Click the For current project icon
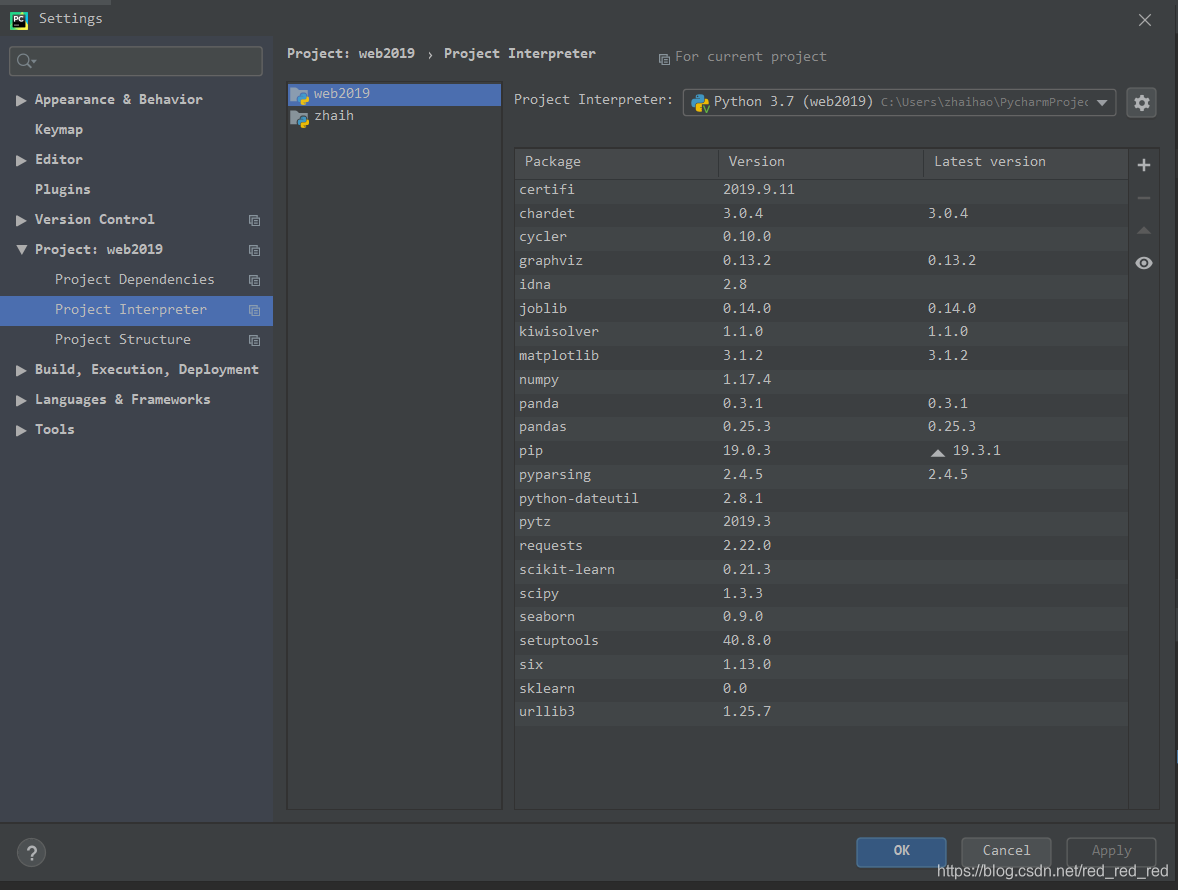This screenshot has width=1178, height=890. pos(664,59)
